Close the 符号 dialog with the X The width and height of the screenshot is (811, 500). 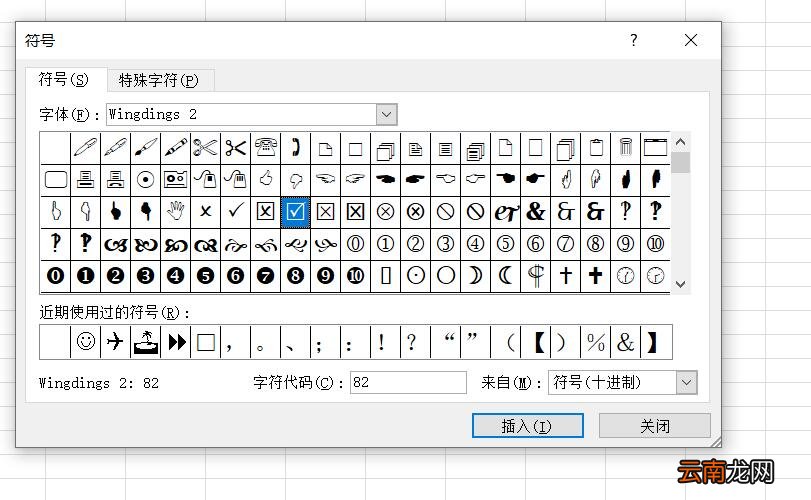click(690, 40)
